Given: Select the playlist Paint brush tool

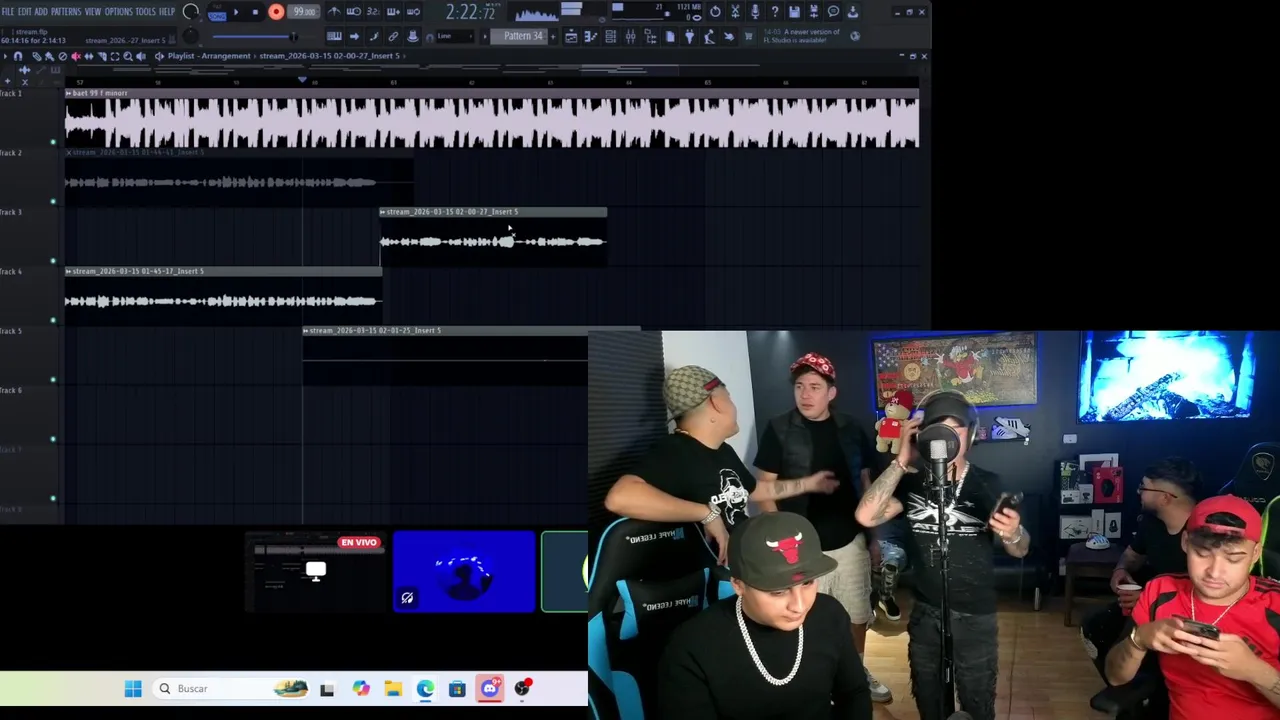Looking at the screenshot, I should (x=49, y=56).
